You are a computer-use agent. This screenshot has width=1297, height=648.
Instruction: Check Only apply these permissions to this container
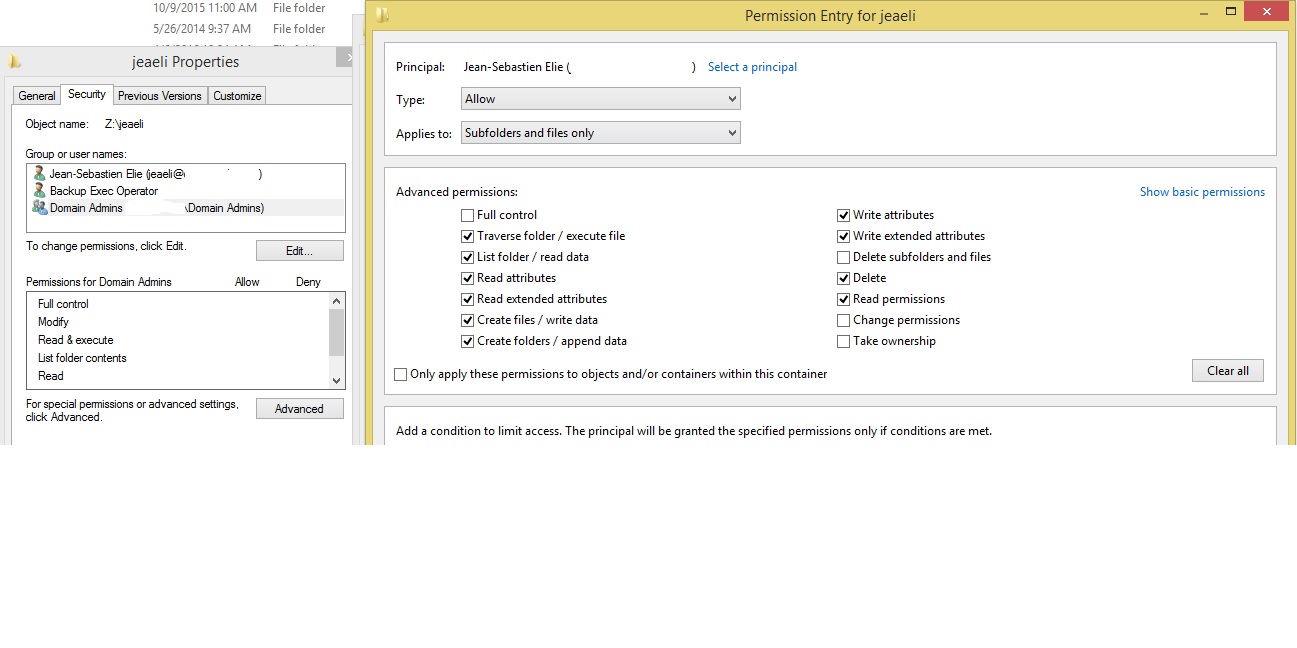pos(400,374)
